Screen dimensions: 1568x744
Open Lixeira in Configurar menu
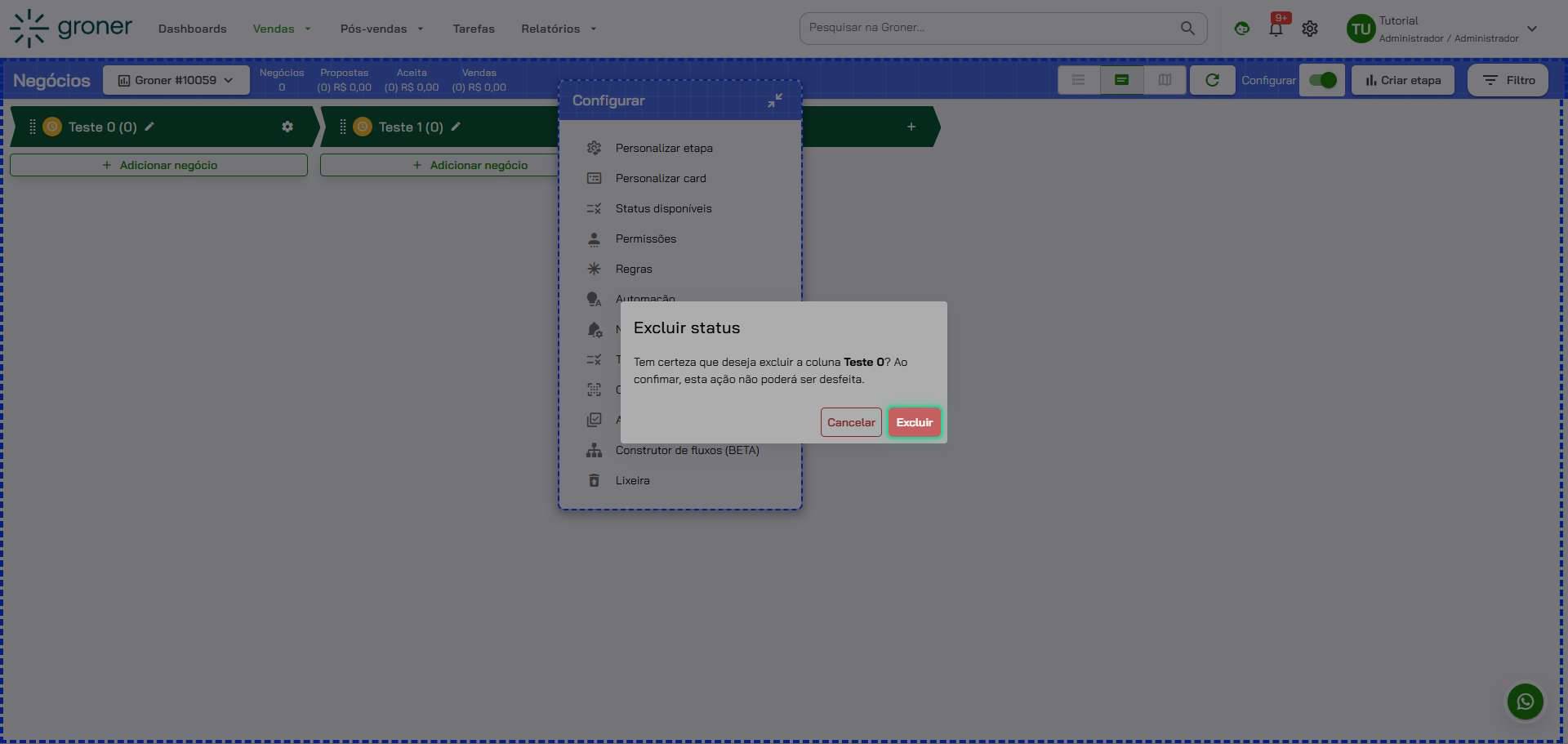(x=632, y=480)
